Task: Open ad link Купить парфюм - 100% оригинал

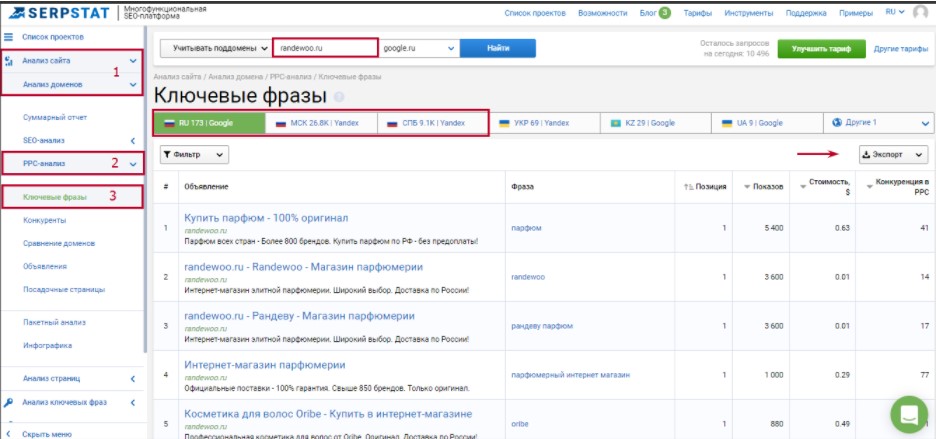Action: tap(266, 218)
